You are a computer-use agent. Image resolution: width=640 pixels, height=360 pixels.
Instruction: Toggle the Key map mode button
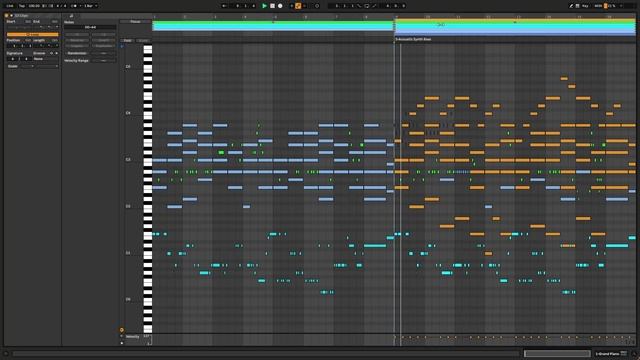[585, 6]
